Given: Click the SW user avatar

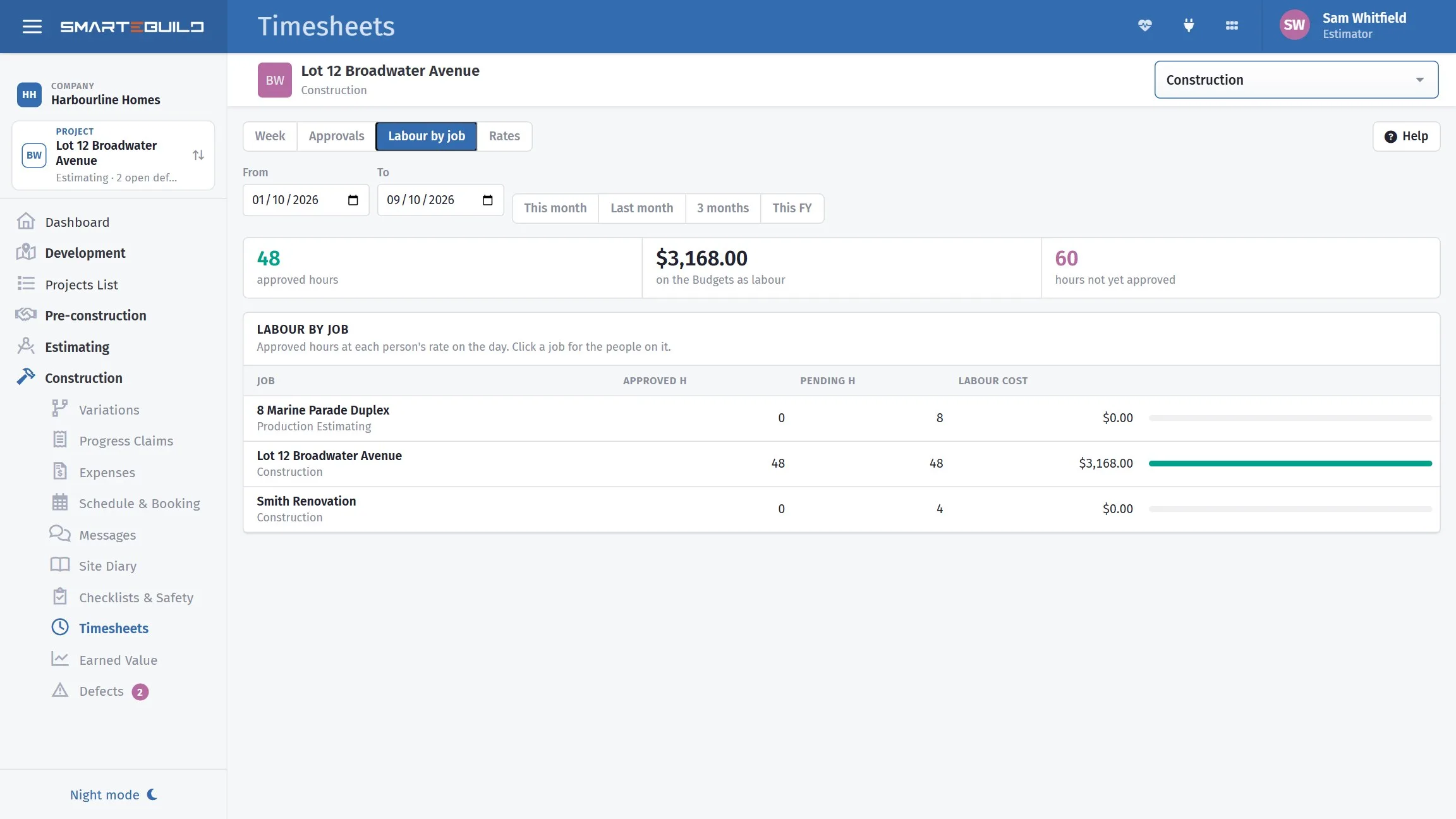Looking at the screenshot, I should (x=1294, y=25).
